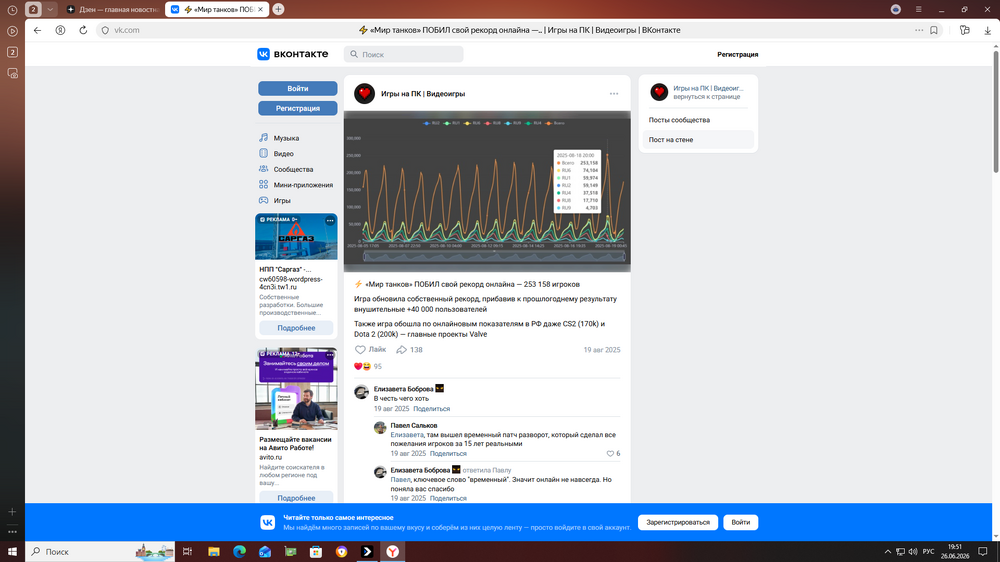
Task: Click the taskbar clock showing 19:51
Action: click(x=955, y=551)
